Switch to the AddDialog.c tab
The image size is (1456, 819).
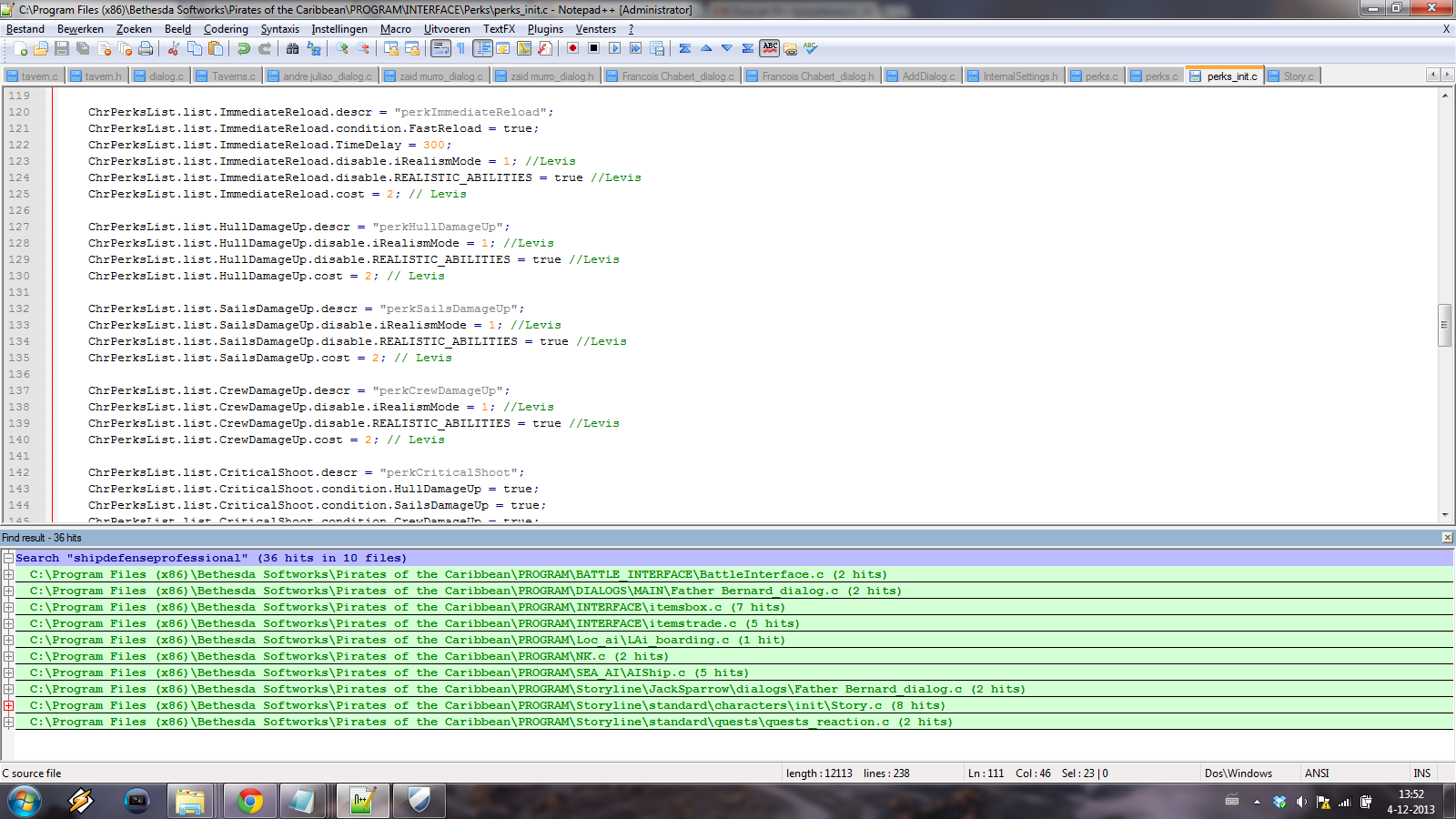click(x=921, y=76)
